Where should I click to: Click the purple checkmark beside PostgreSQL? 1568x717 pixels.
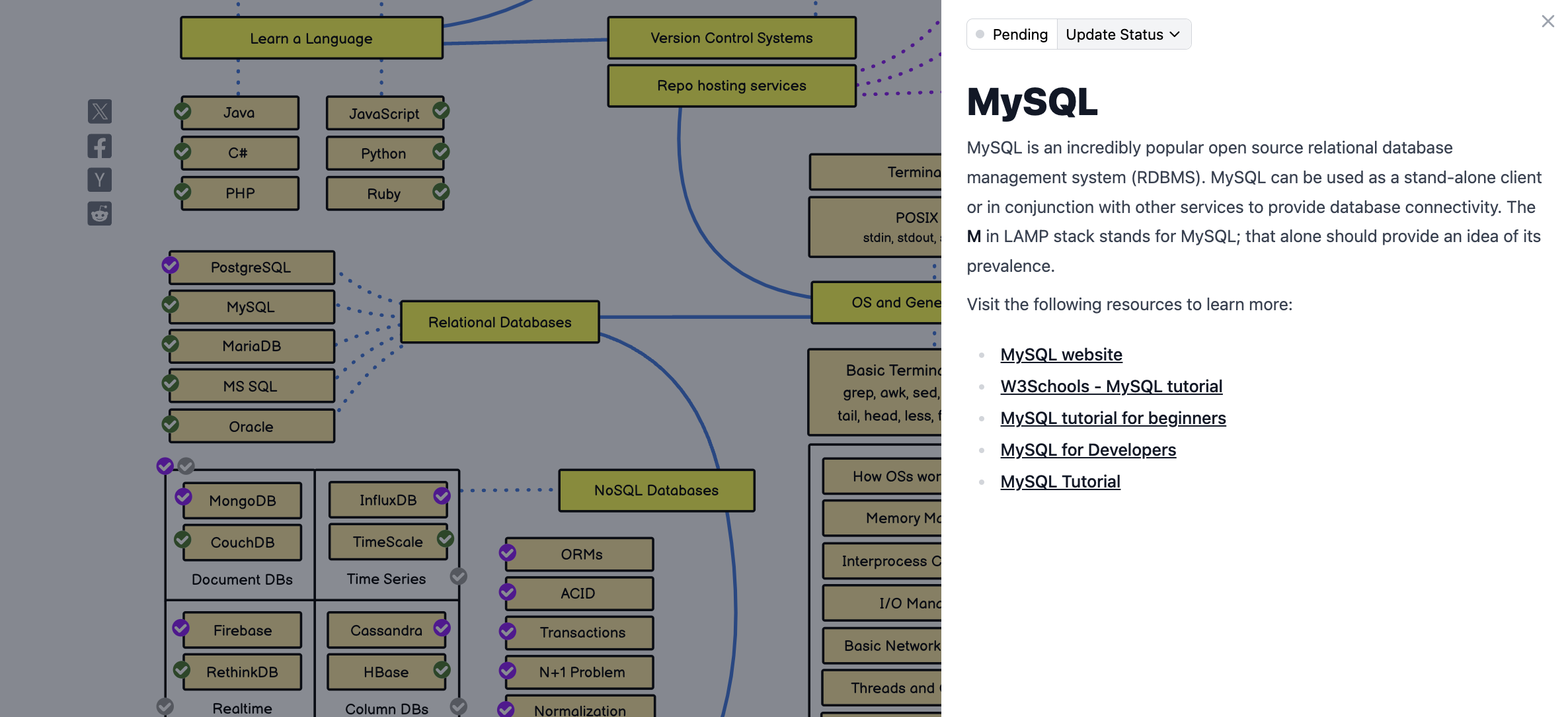click(171, 265)
